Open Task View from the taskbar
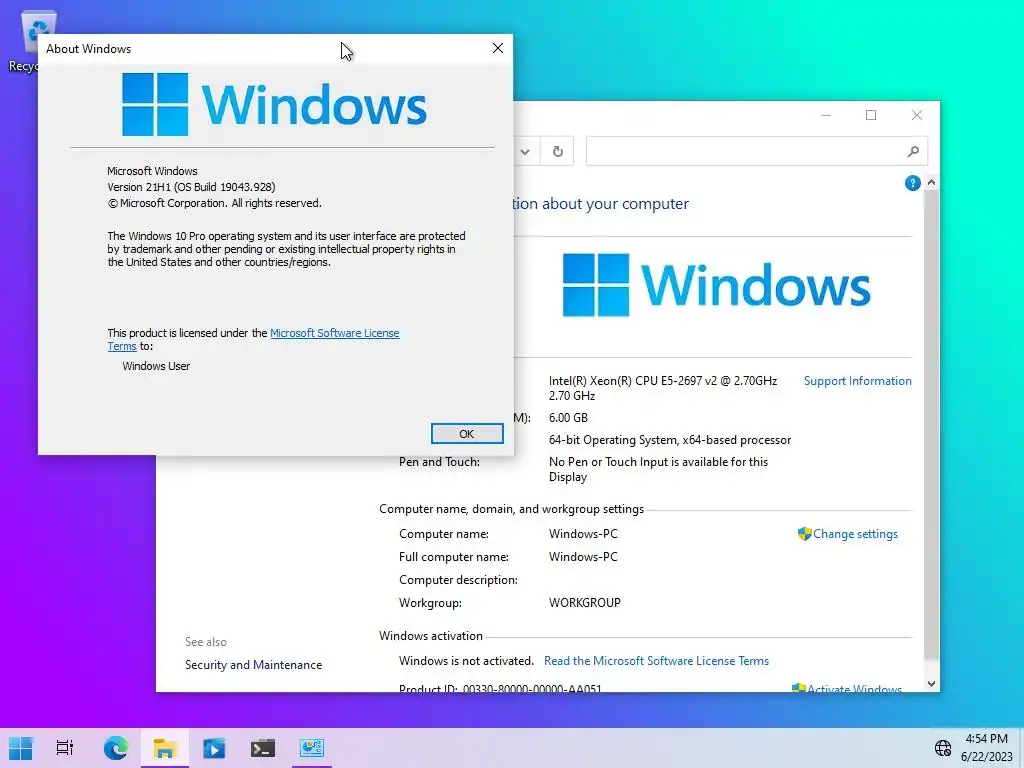 [x=65, y=748]
